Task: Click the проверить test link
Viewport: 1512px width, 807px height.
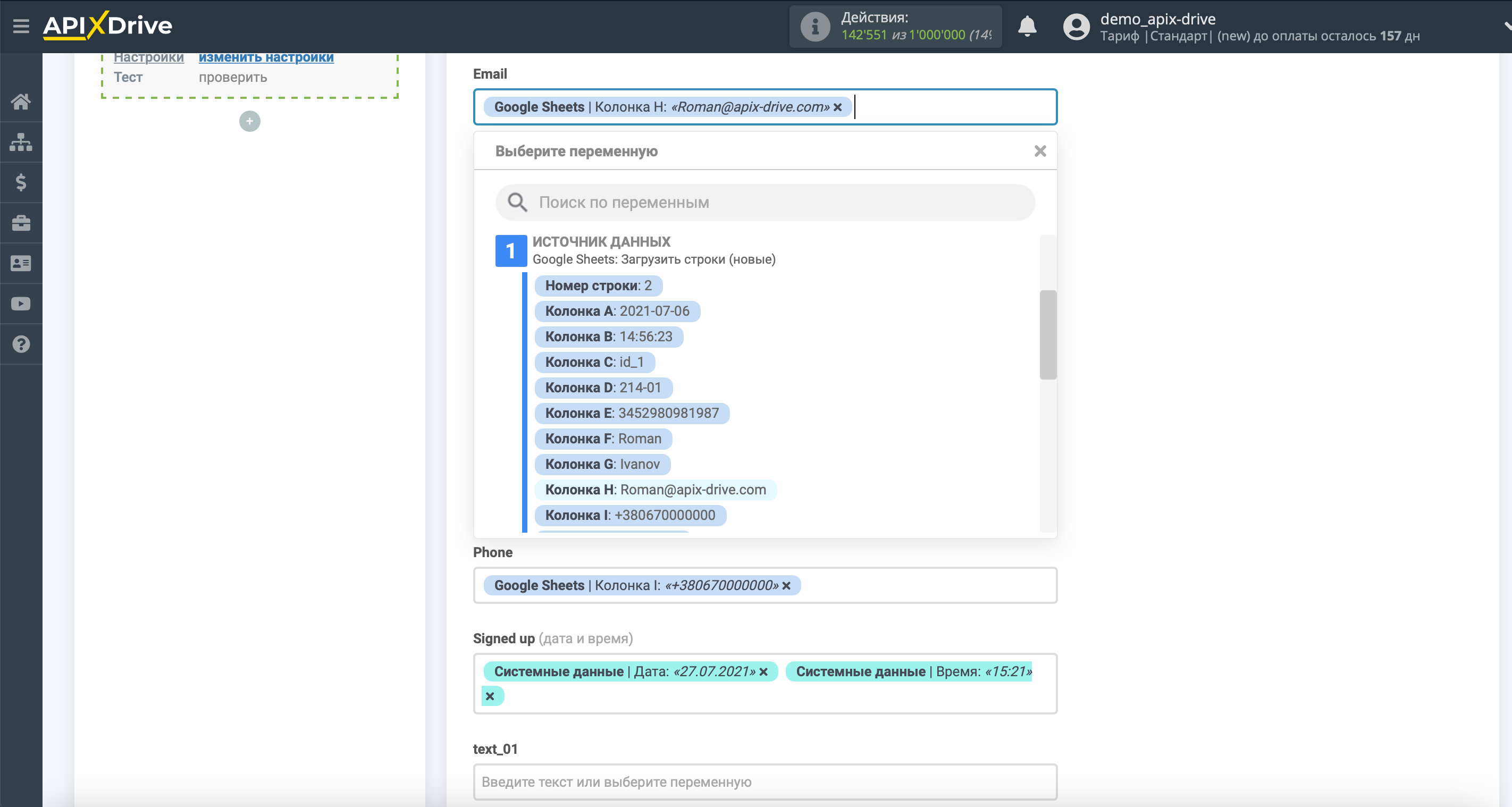Action: 233,78
